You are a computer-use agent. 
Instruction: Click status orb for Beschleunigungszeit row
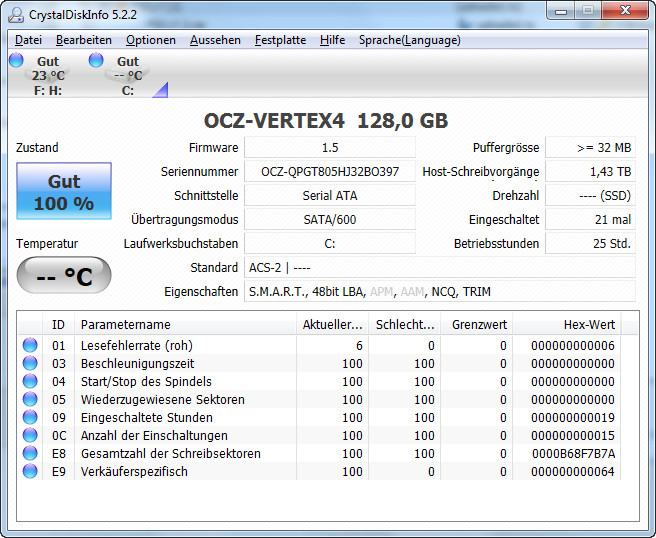coord(30,363)
